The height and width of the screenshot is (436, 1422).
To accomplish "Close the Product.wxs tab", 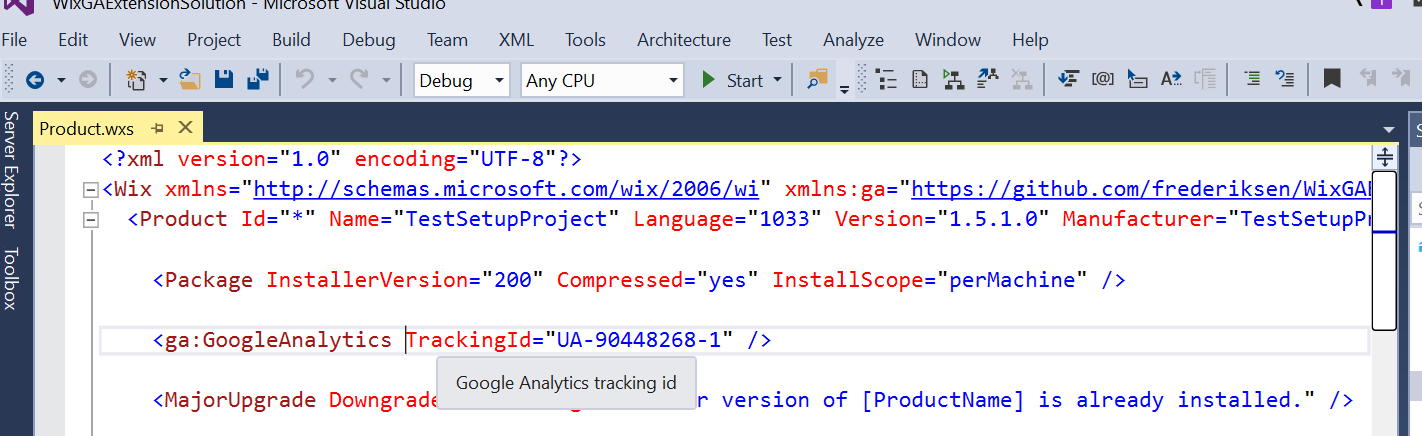I will click(185, 128).
